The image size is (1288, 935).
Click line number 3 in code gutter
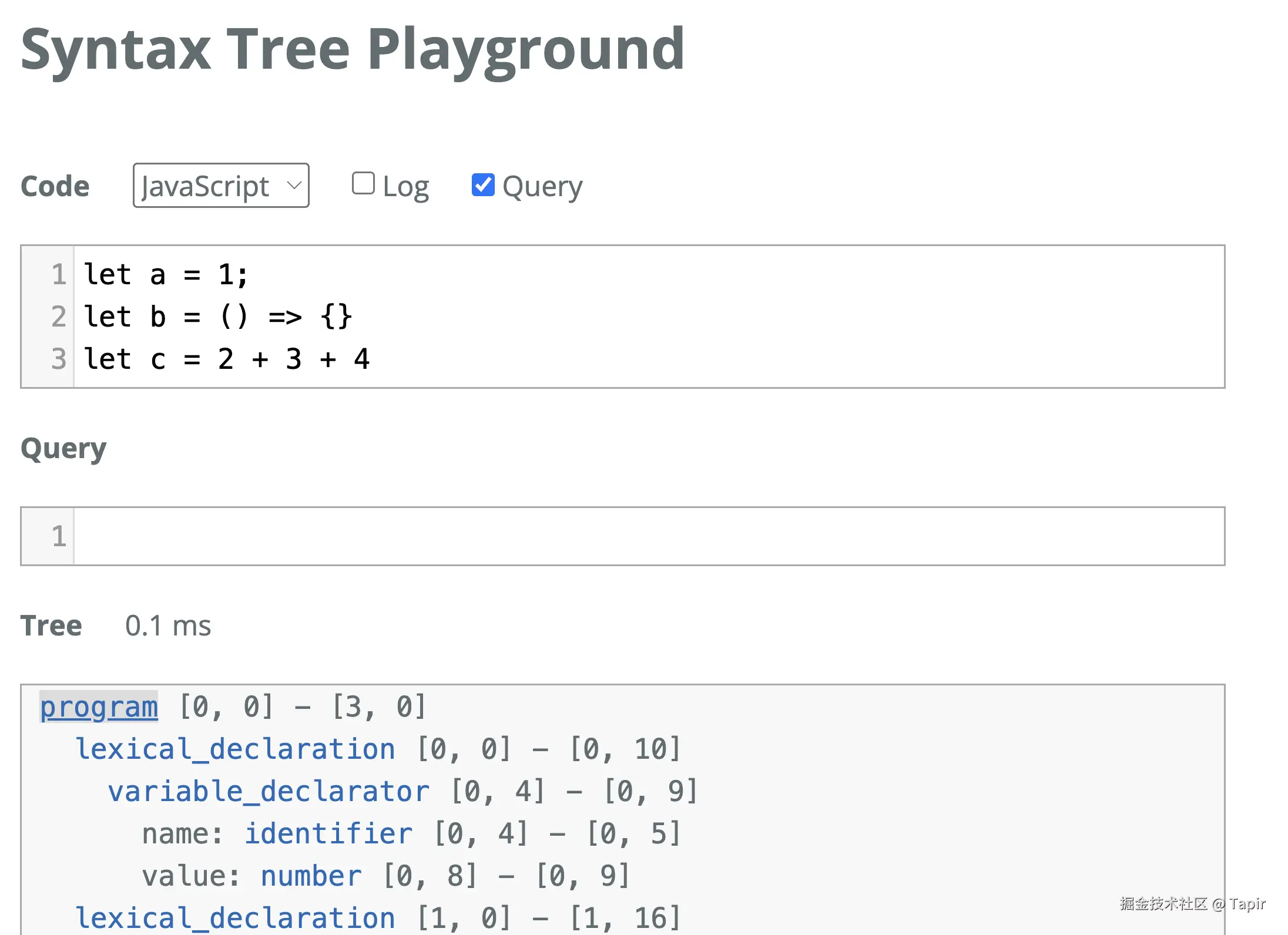point(58,359)
